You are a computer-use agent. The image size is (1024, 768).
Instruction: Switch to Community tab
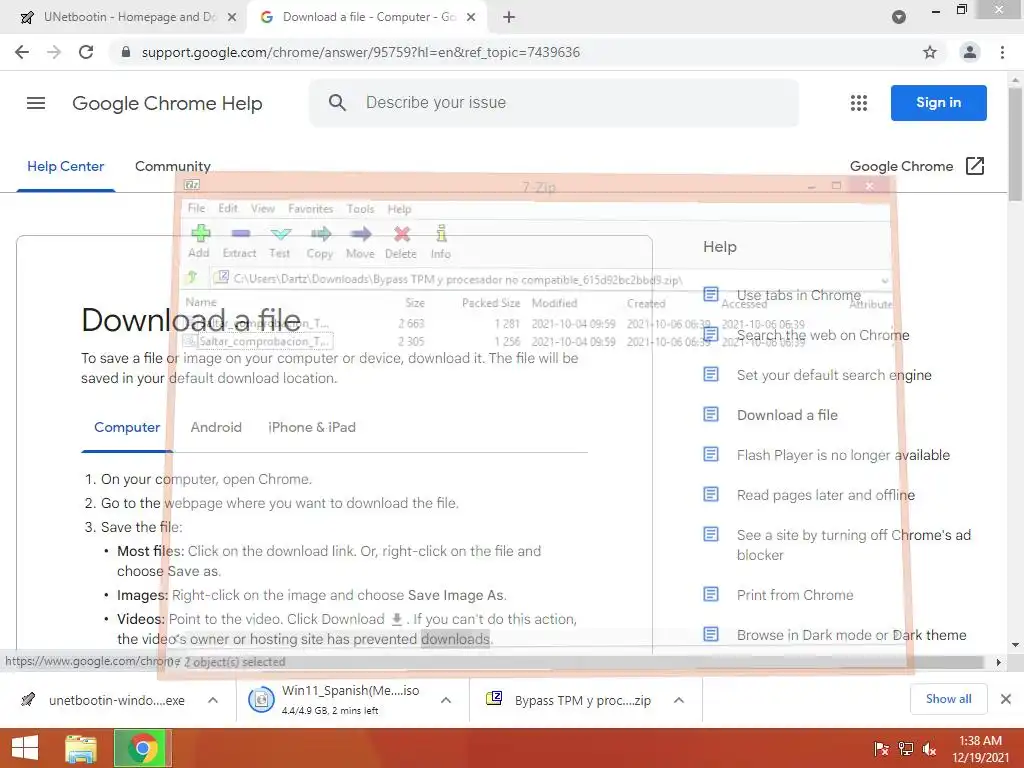click(172, 166)
